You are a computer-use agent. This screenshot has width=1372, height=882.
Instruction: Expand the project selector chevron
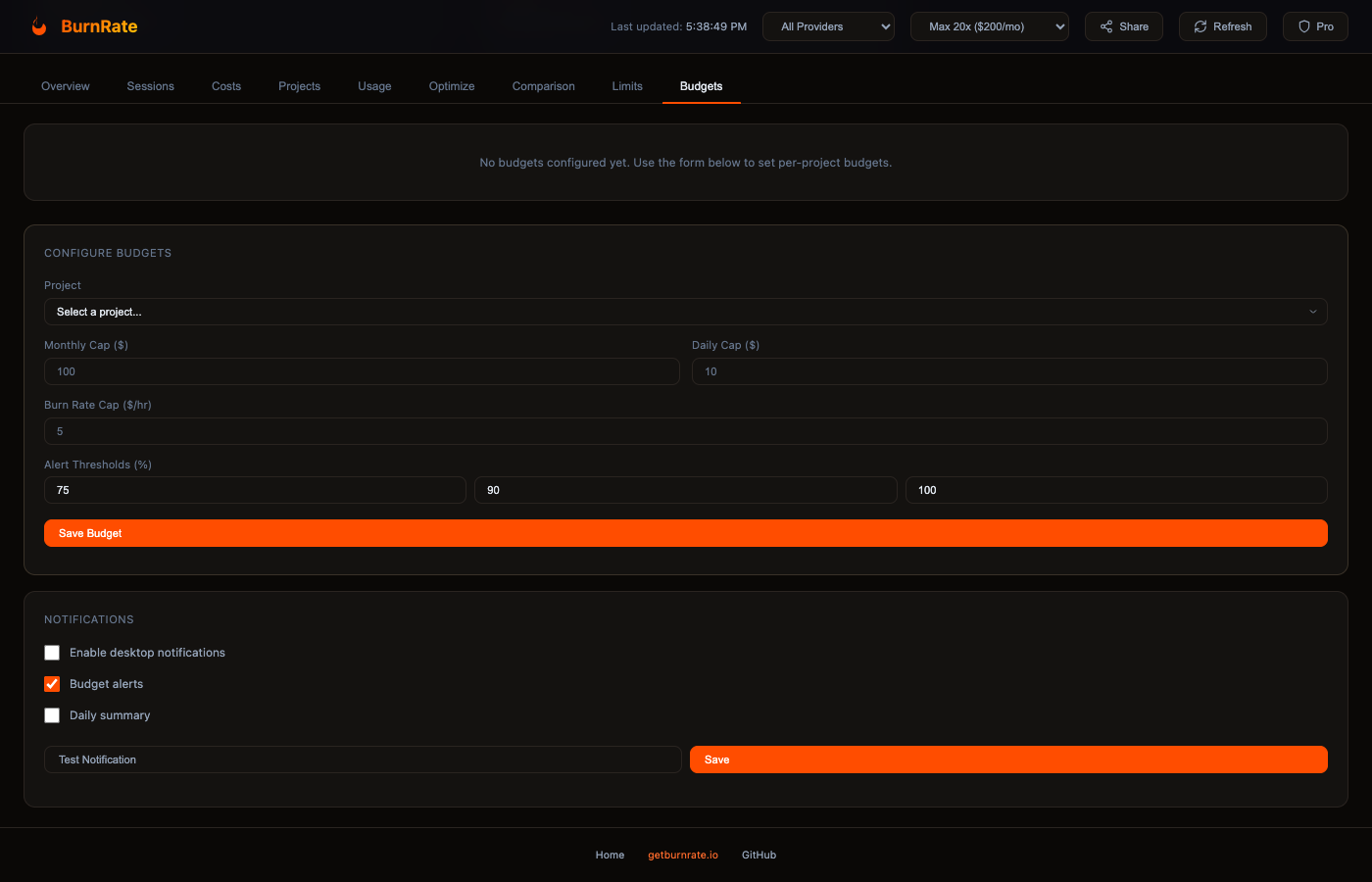point(1313,312)
